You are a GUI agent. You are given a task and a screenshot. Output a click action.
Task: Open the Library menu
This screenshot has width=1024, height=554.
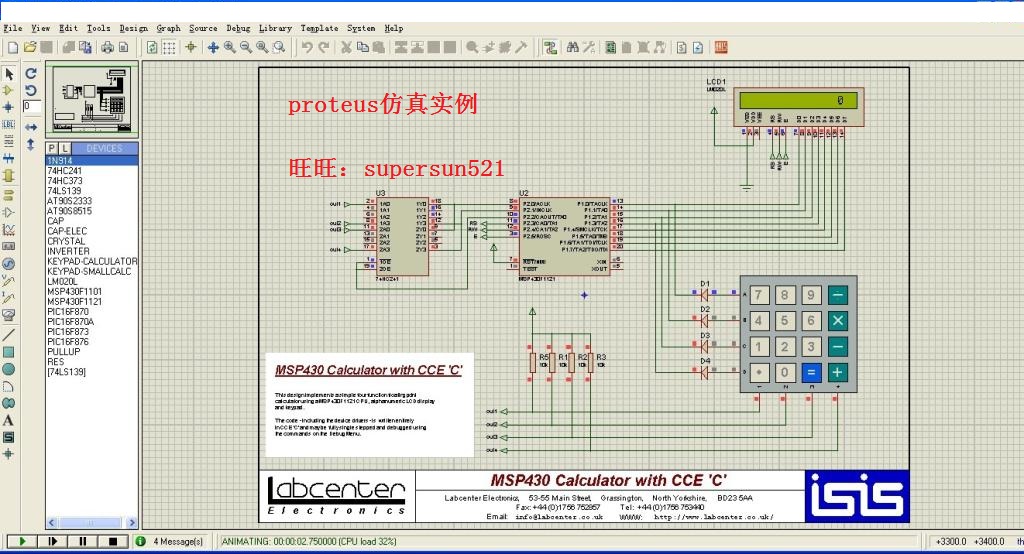click(275, 28)
